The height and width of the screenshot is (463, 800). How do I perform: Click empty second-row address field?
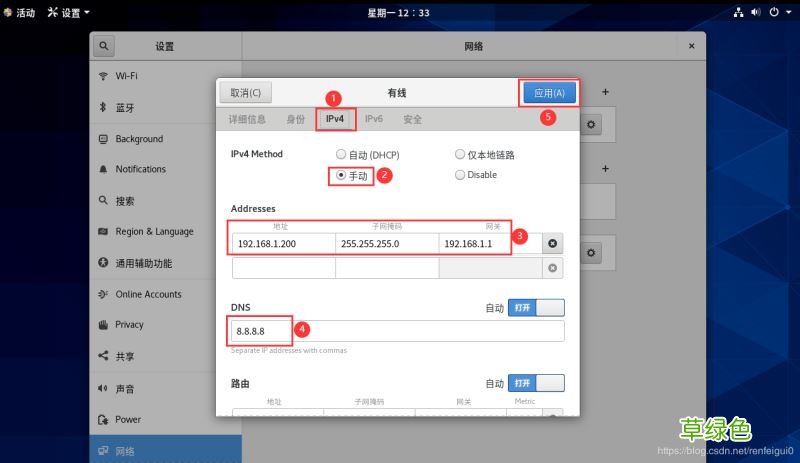pyautogui.click(x=284, y=268)
